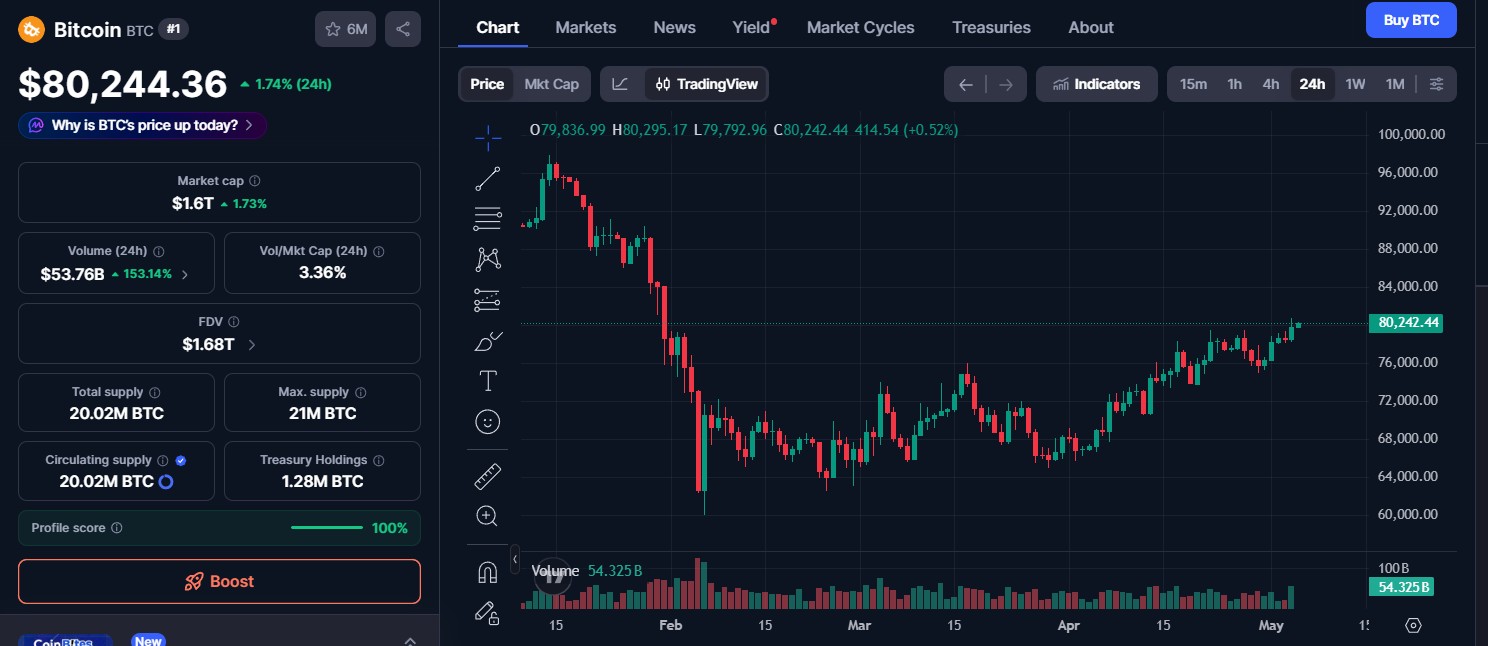Open the Market Cycles tab

pos(861,27)
